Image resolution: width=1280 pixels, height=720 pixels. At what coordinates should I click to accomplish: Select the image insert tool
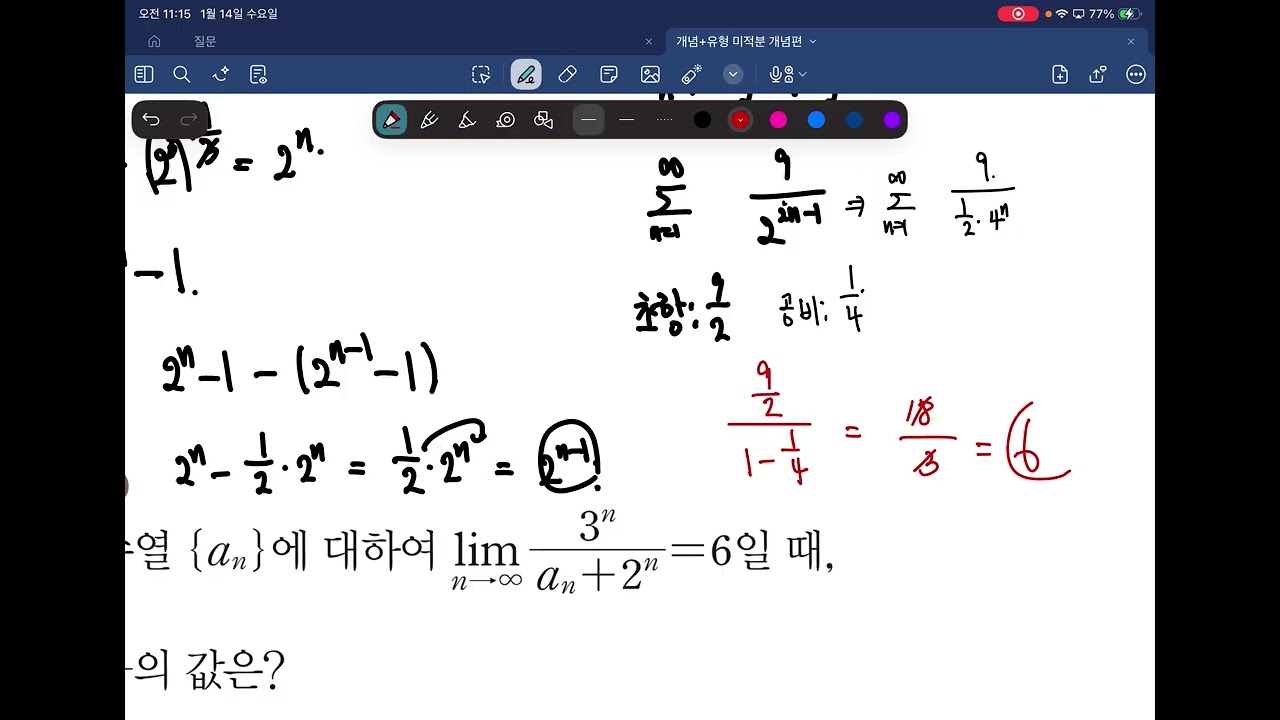650,74
